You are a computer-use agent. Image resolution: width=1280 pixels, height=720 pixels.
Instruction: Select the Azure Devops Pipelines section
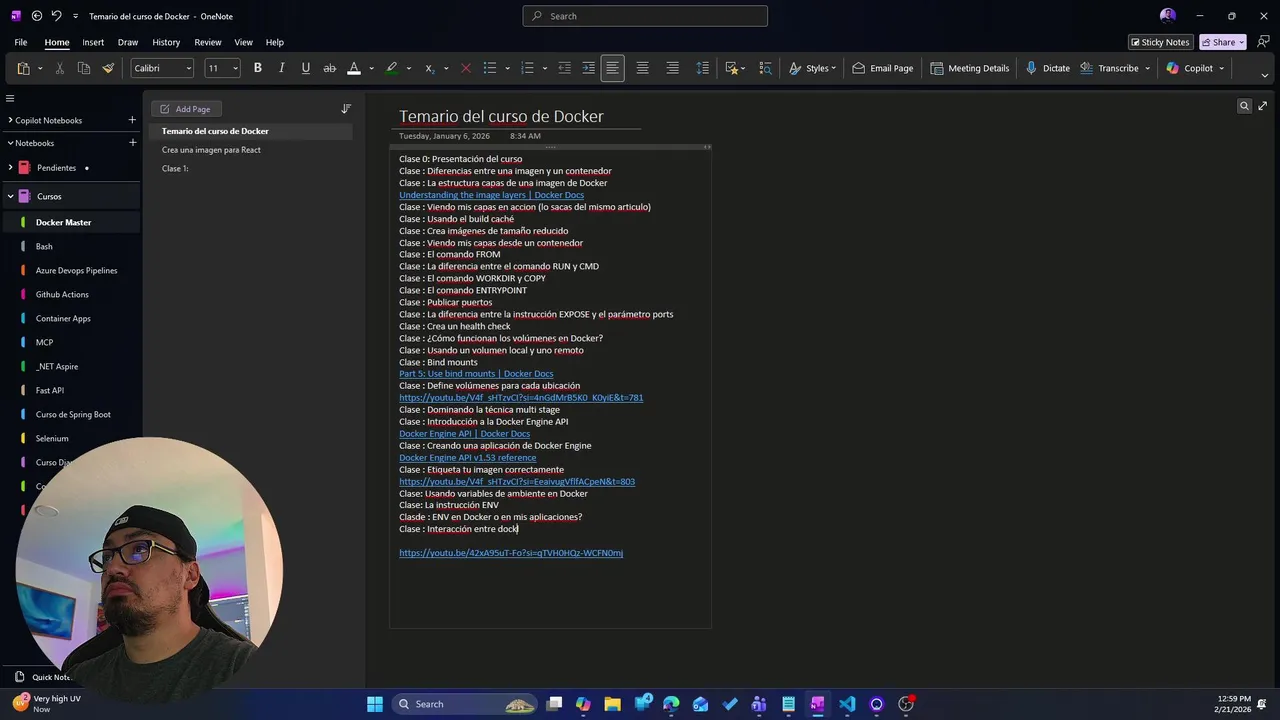click(x=76, y=271)
